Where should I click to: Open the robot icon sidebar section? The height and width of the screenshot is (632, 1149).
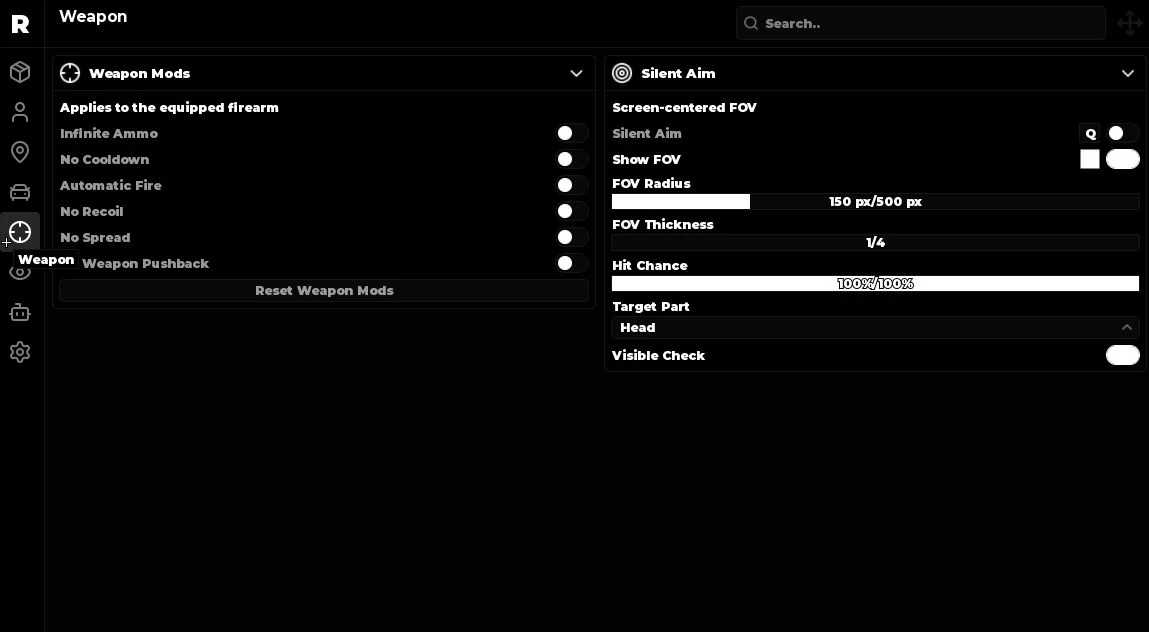20,312
